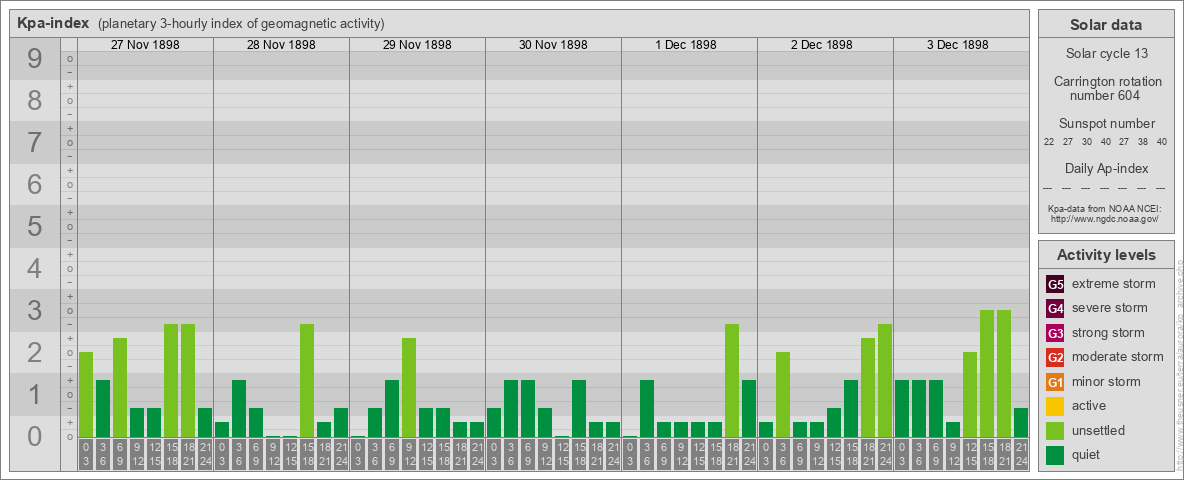Click the 'extreme storm' legend label
1184x480 pixels.
tap(1114, 284)
